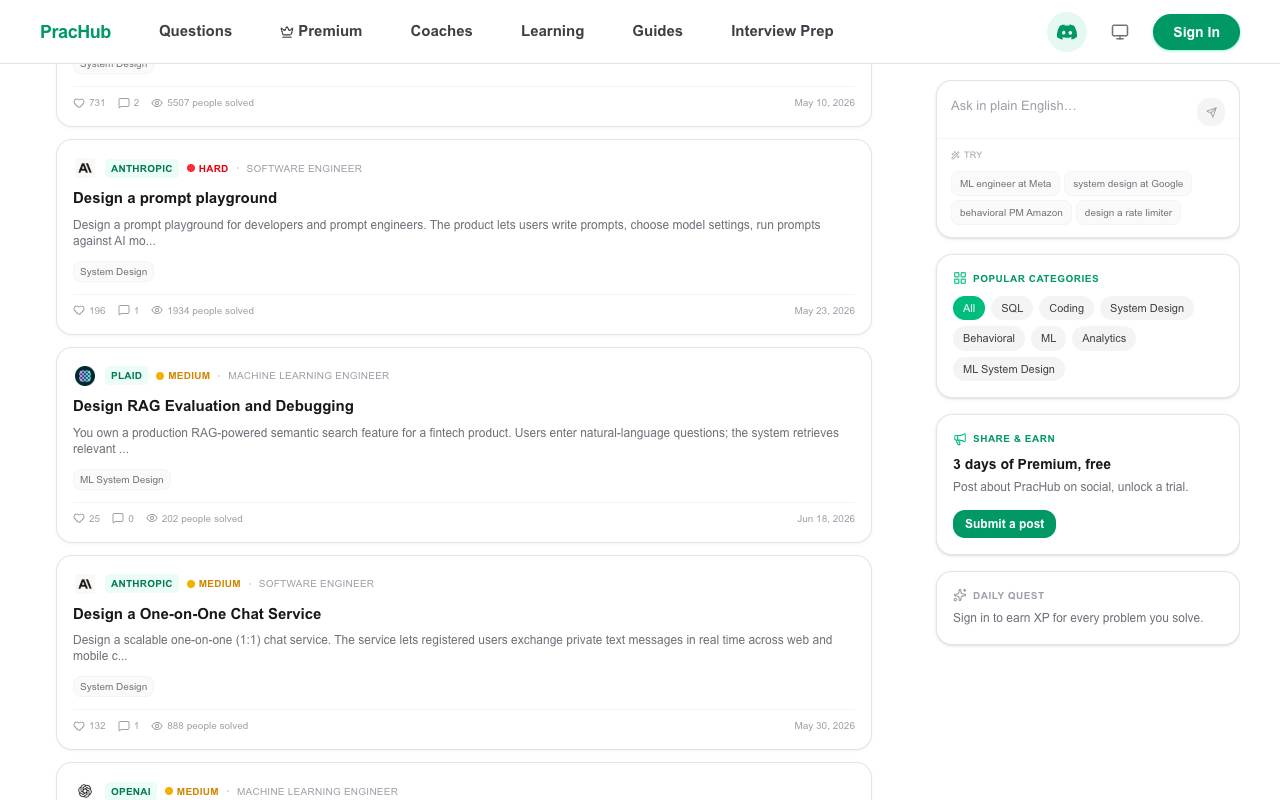Open Design a One-on-One Chat Service question

click(197, 614)
